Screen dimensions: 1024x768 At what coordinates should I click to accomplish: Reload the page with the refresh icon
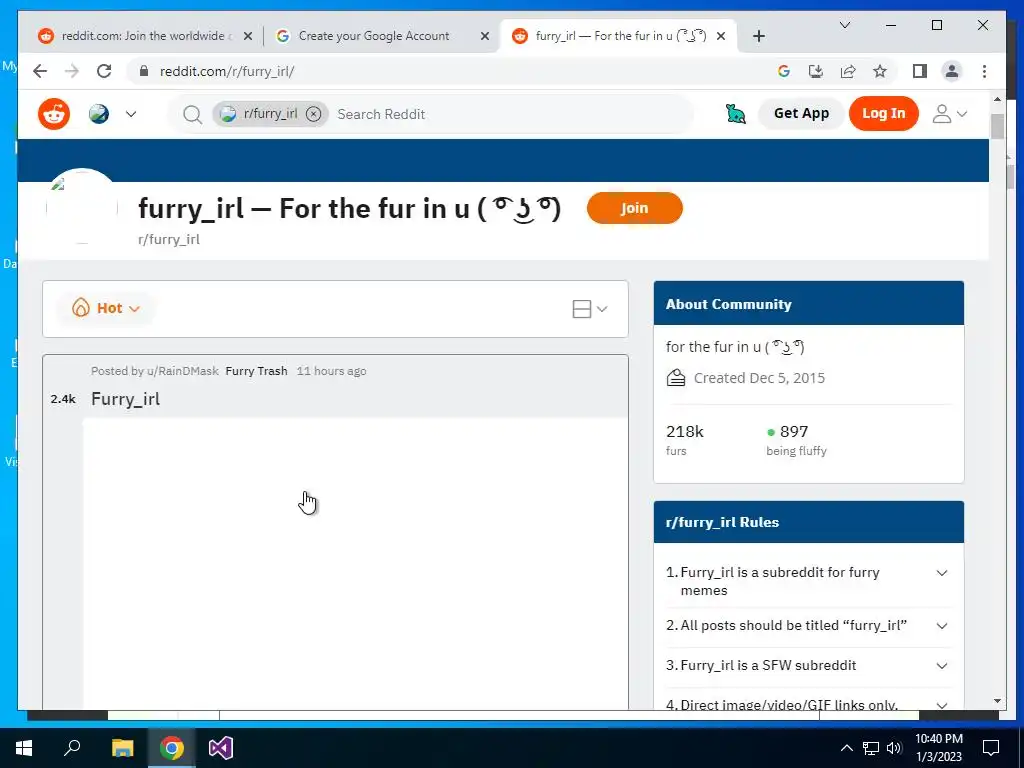click(x=104, y=71)
